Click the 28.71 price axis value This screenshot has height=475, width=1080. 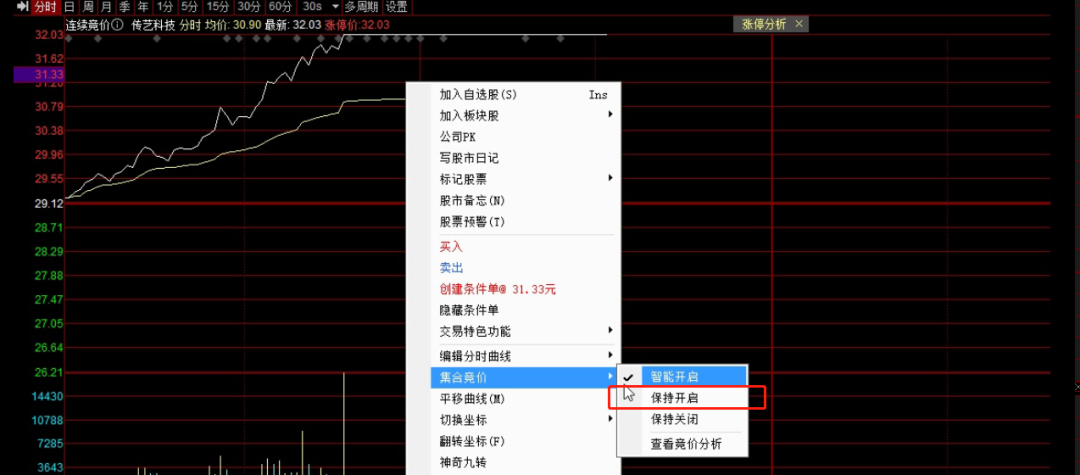point(49,227)
